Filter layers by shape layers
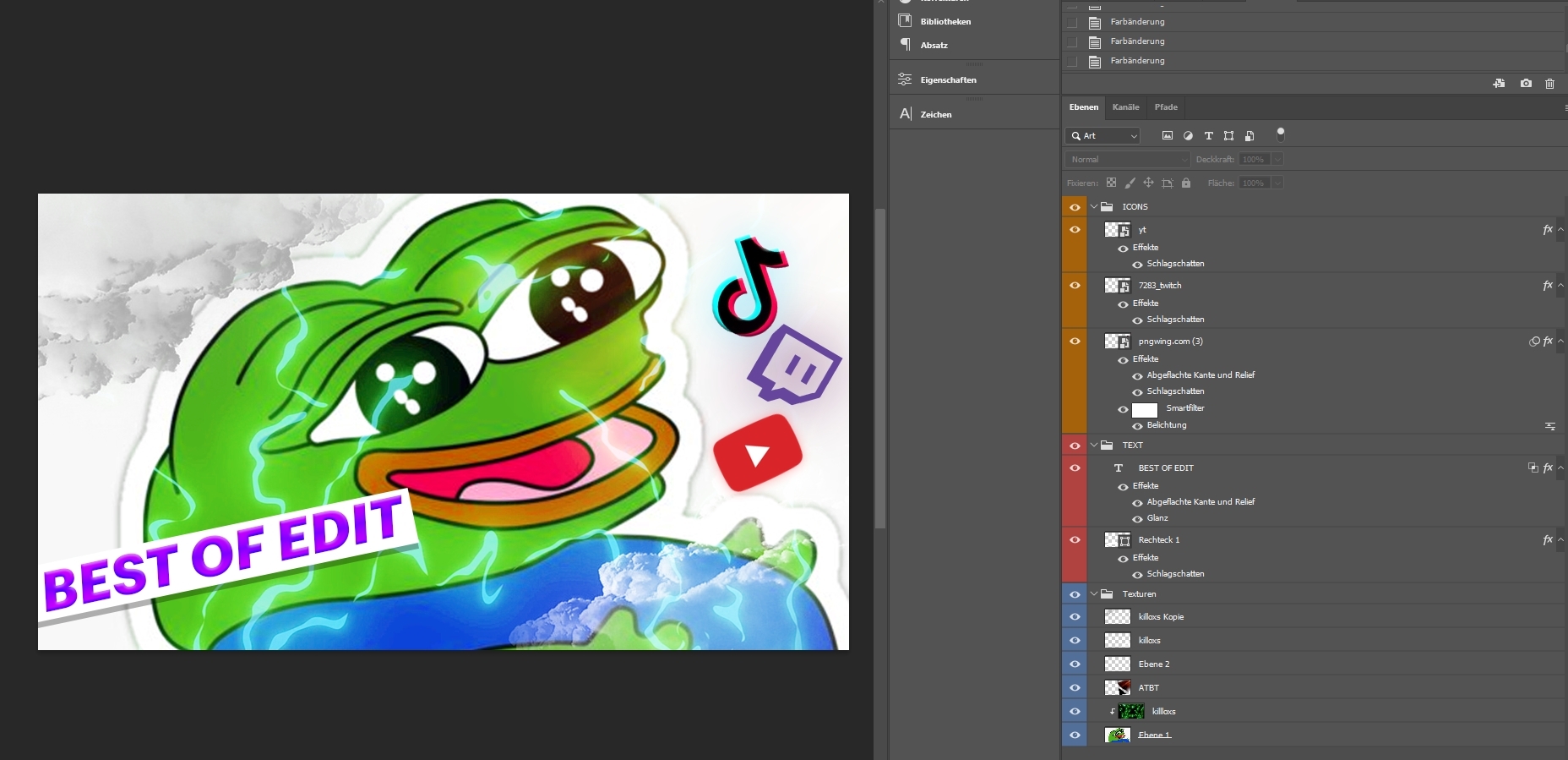 (x=1228, y=135)
